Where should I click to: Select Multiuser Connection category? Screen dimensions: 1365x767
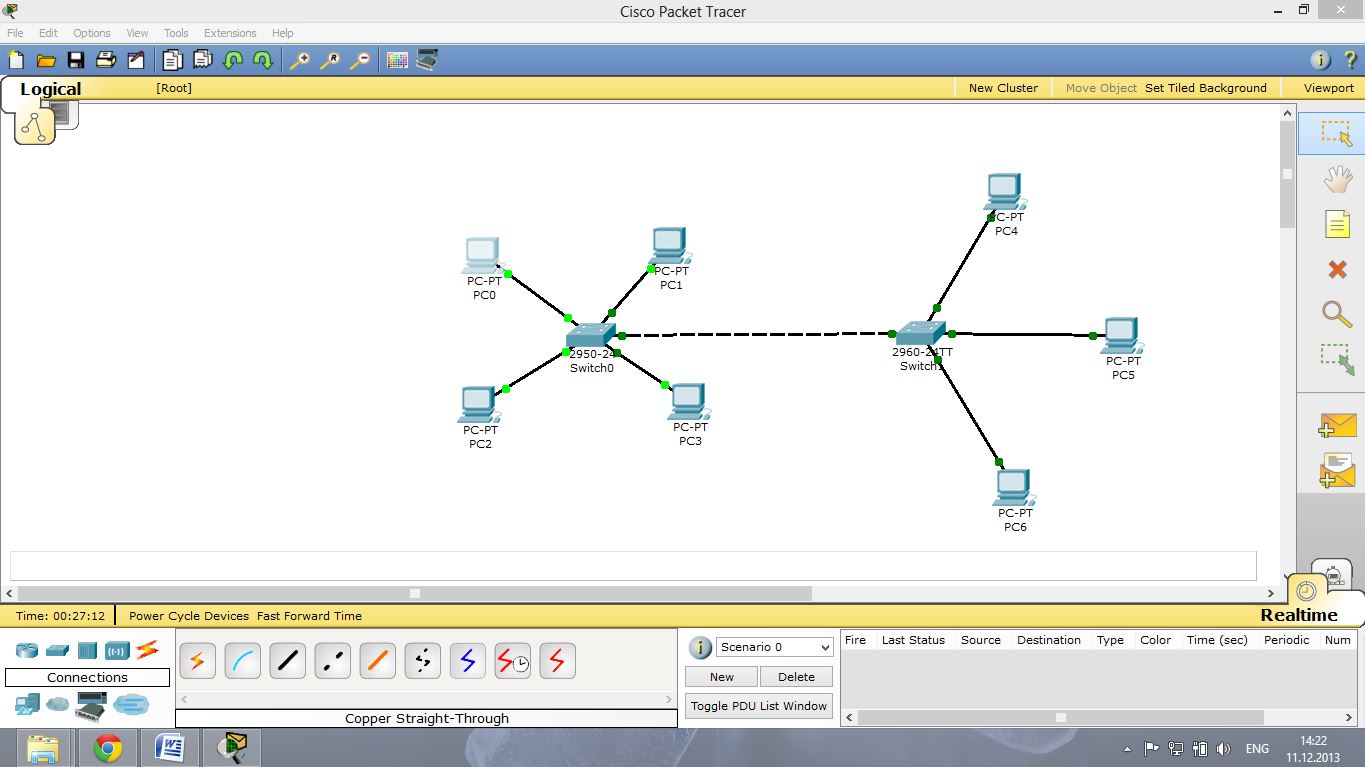click(x=131, y=704)
